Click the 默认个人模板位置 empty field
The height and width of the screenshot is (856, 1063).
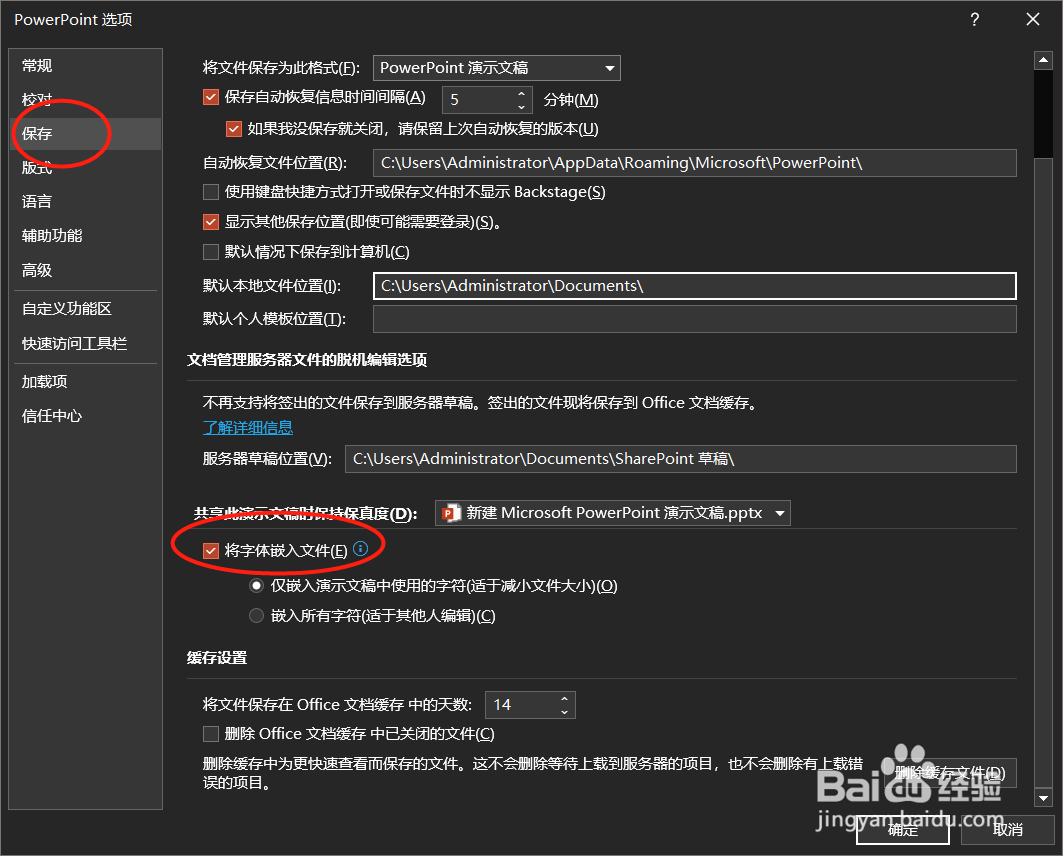click(x=694, y=319)
